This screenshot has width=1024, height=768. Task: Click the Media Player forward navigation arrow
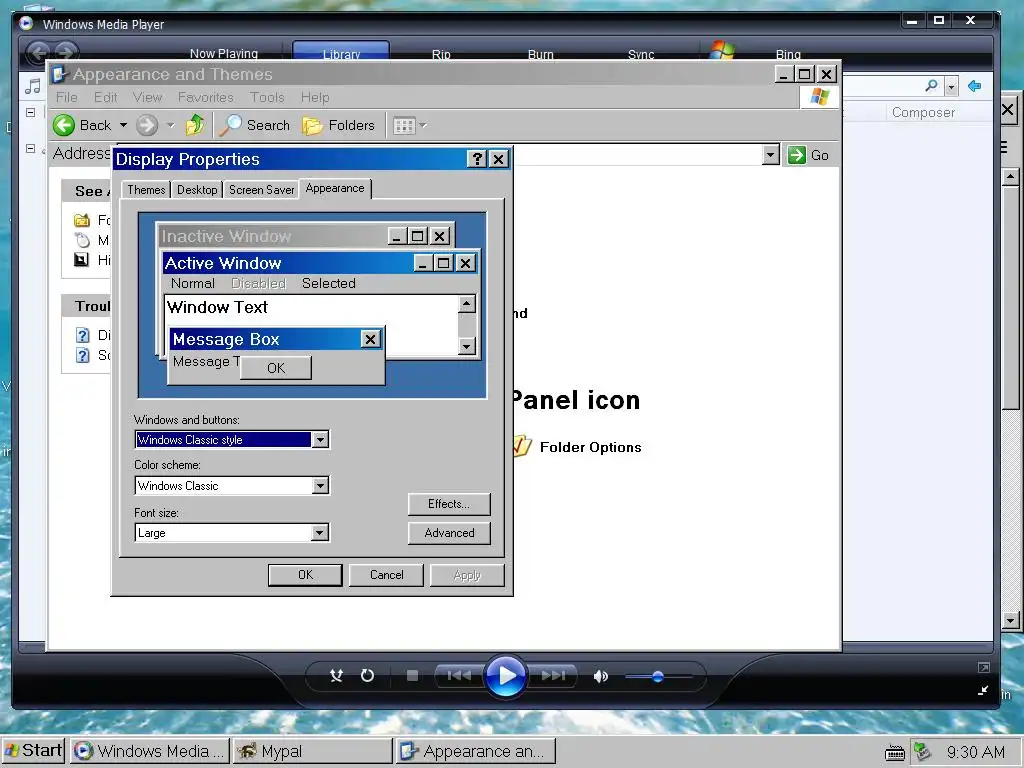(x=66, y=52)
